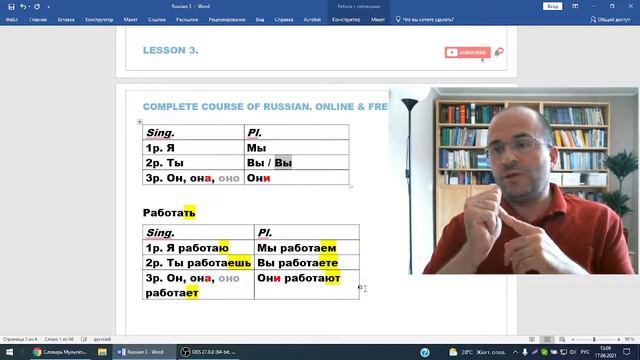Viewport: 640px width, 360px height.
Task: Click the русский language indicator
Action: pyautogui.click(x=102, y=339)
